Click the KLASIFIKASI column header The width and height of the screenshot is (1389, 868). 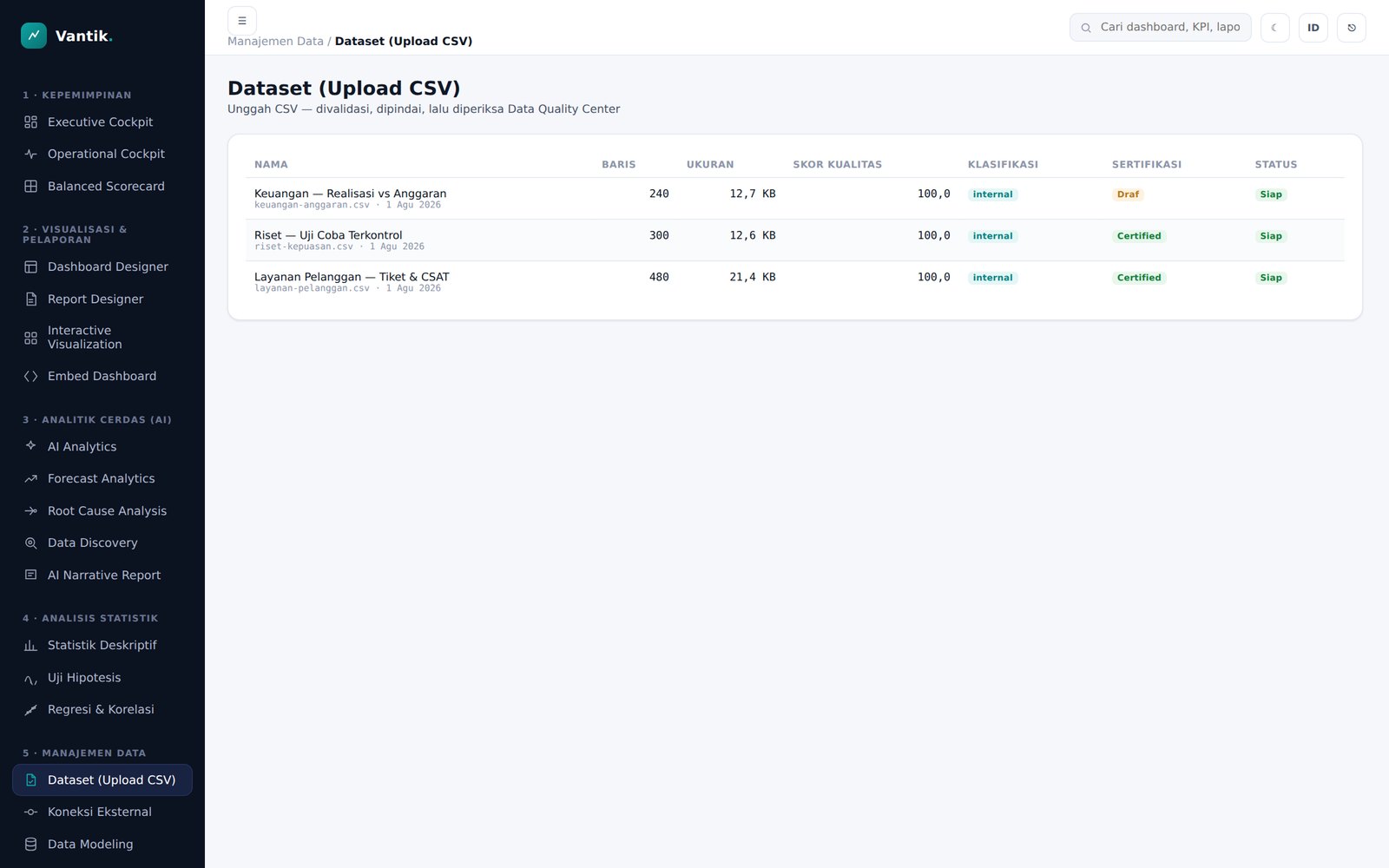click(x=1003, y=165)
